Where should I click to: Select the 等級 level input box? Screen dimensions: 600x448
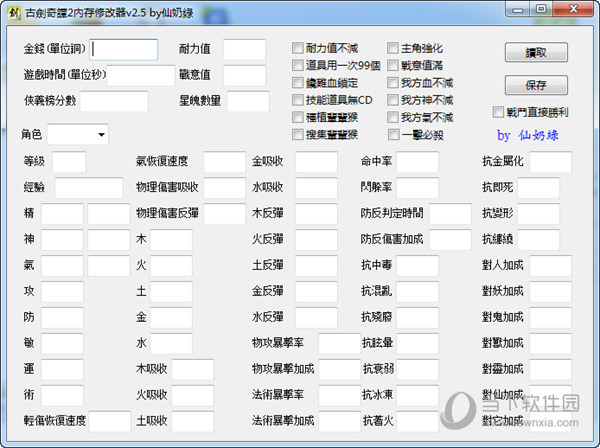click(69, 162)
